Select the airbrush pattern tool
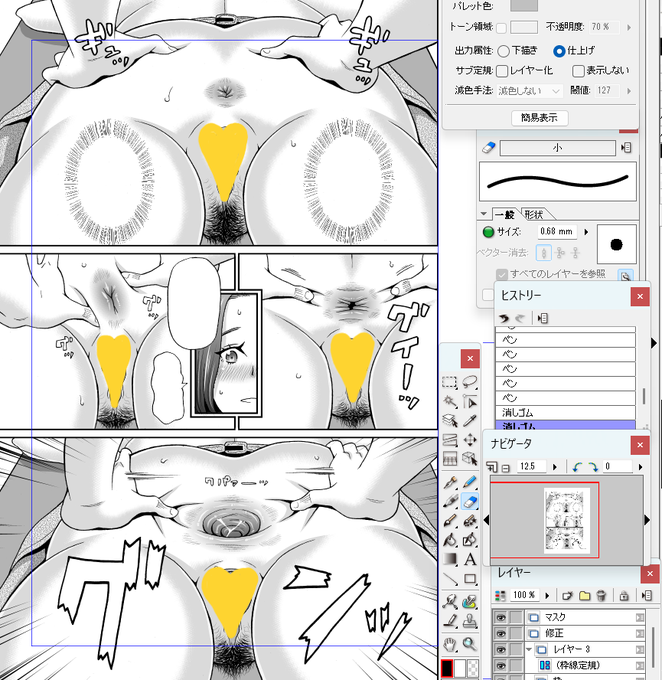The height and width of the screenshot is (680, 662). [x=470, y=520]
